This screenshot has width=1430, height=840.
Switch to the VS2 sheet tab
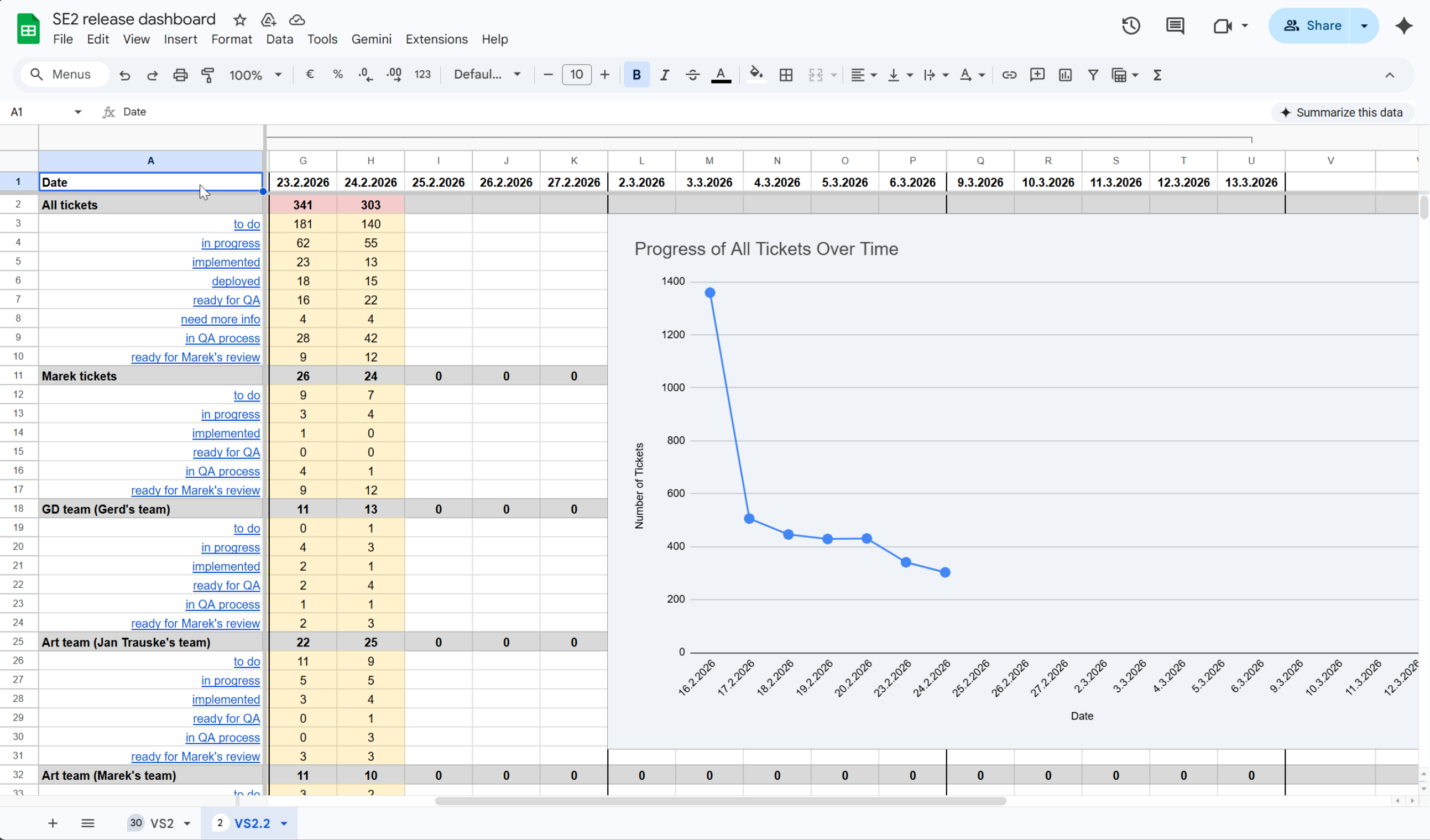tap(161, 823)
